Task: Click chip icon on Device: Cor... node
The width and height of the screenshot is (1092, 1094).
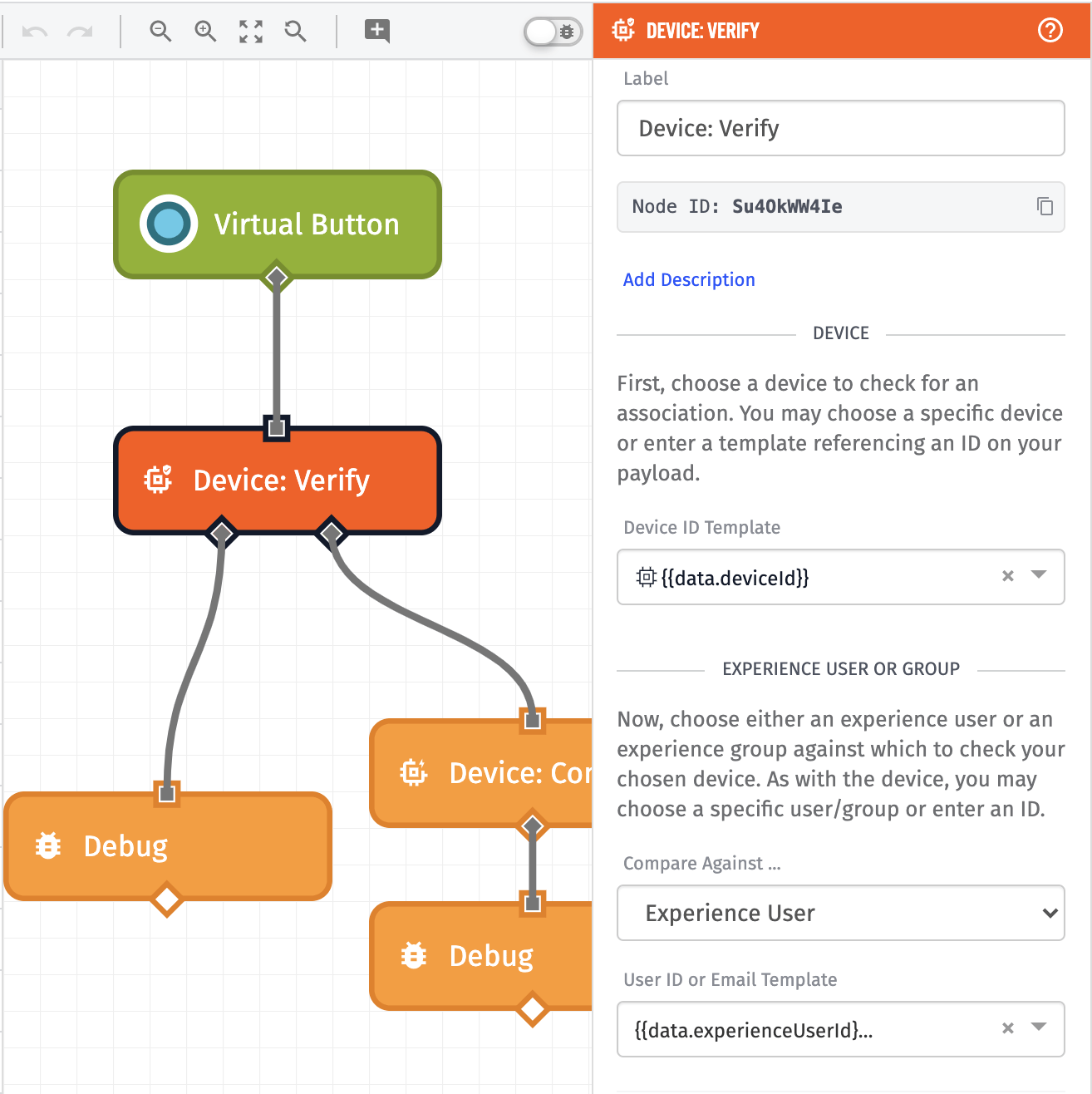Action: coord(414,773)
